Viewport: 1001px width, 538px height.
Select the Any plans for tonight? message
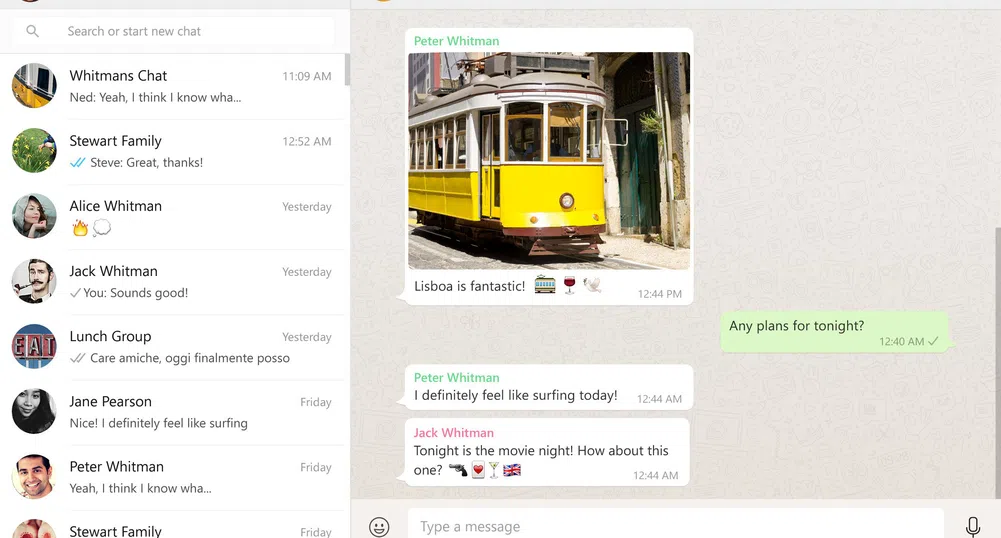(x=834, y=332)
